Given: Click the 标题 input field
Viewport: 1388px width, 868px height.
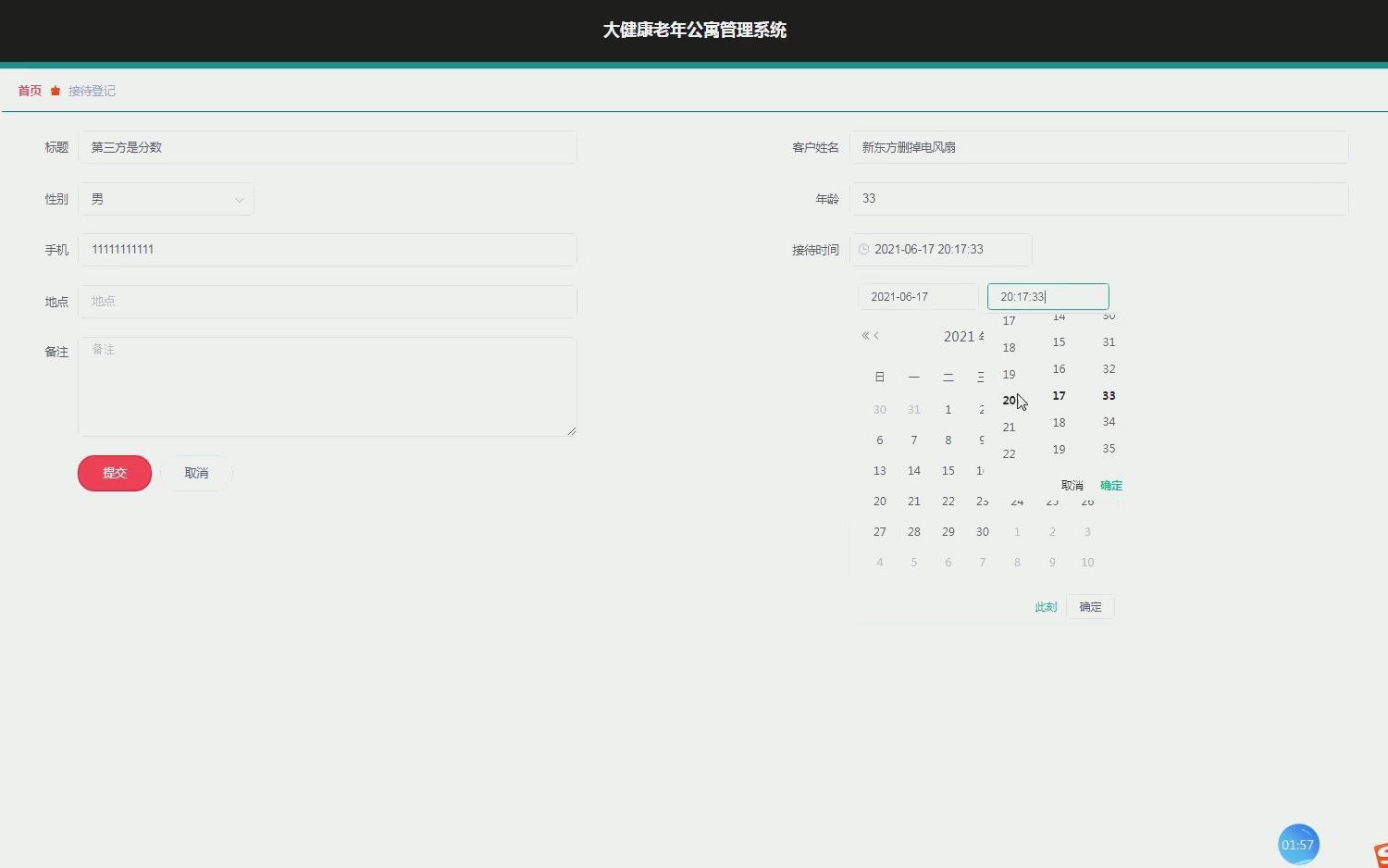Looking at the screenshot, I should coord(328,147).
